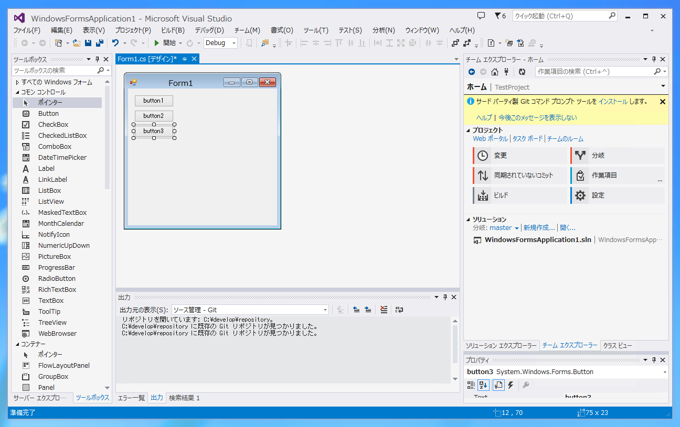The width and height of the screenshot is (680, 427).
Task: Click 今後このメッセージを表示しない link
Action: [x=538, y=117]
